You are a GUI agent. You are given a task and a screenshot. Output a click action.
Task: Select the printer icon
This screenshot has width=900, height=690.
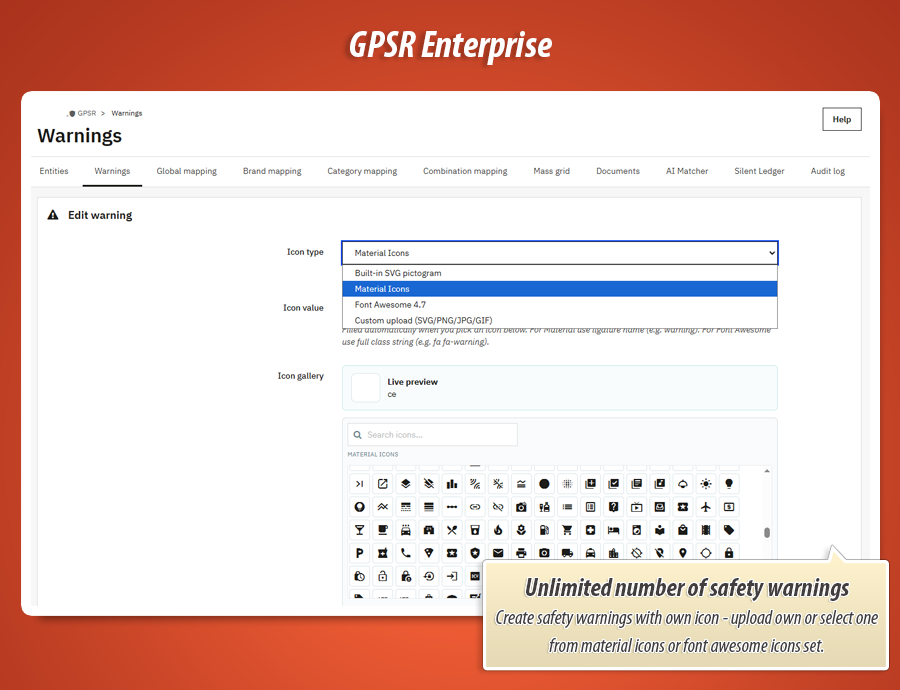521,553
